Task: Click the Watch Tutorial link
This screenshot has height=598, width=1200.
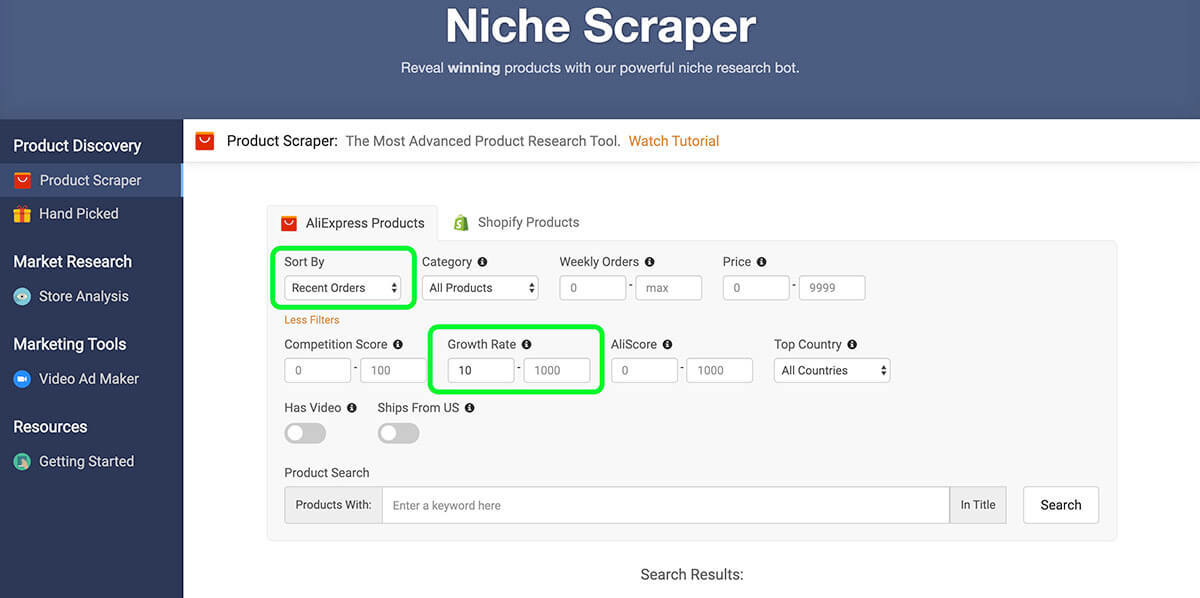Action: 674,141
